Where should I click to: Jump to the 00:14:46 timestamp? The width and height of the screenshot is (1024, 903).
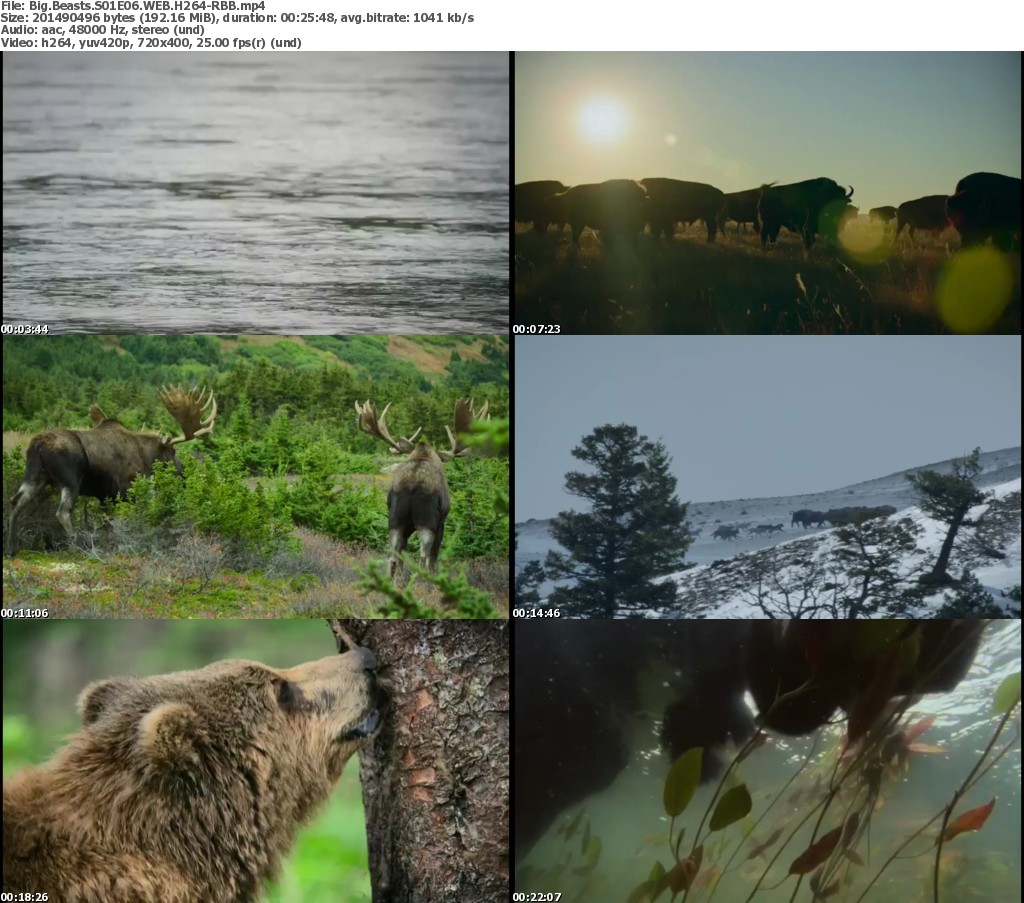[x=537, y=613]
